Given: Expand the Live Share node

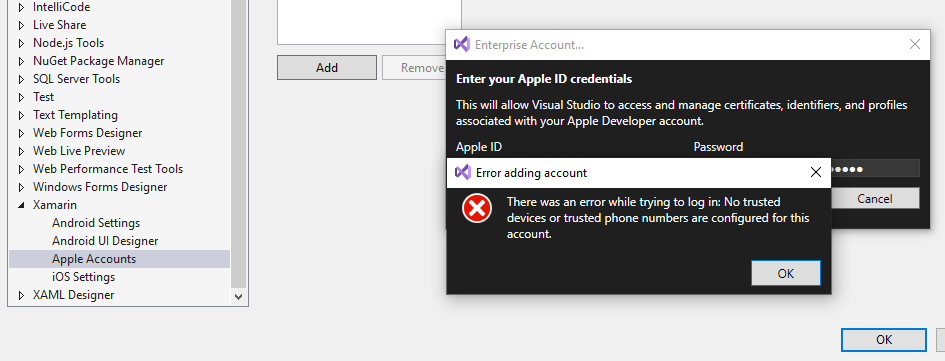Looking at the screenshot, I should (22, 25).
